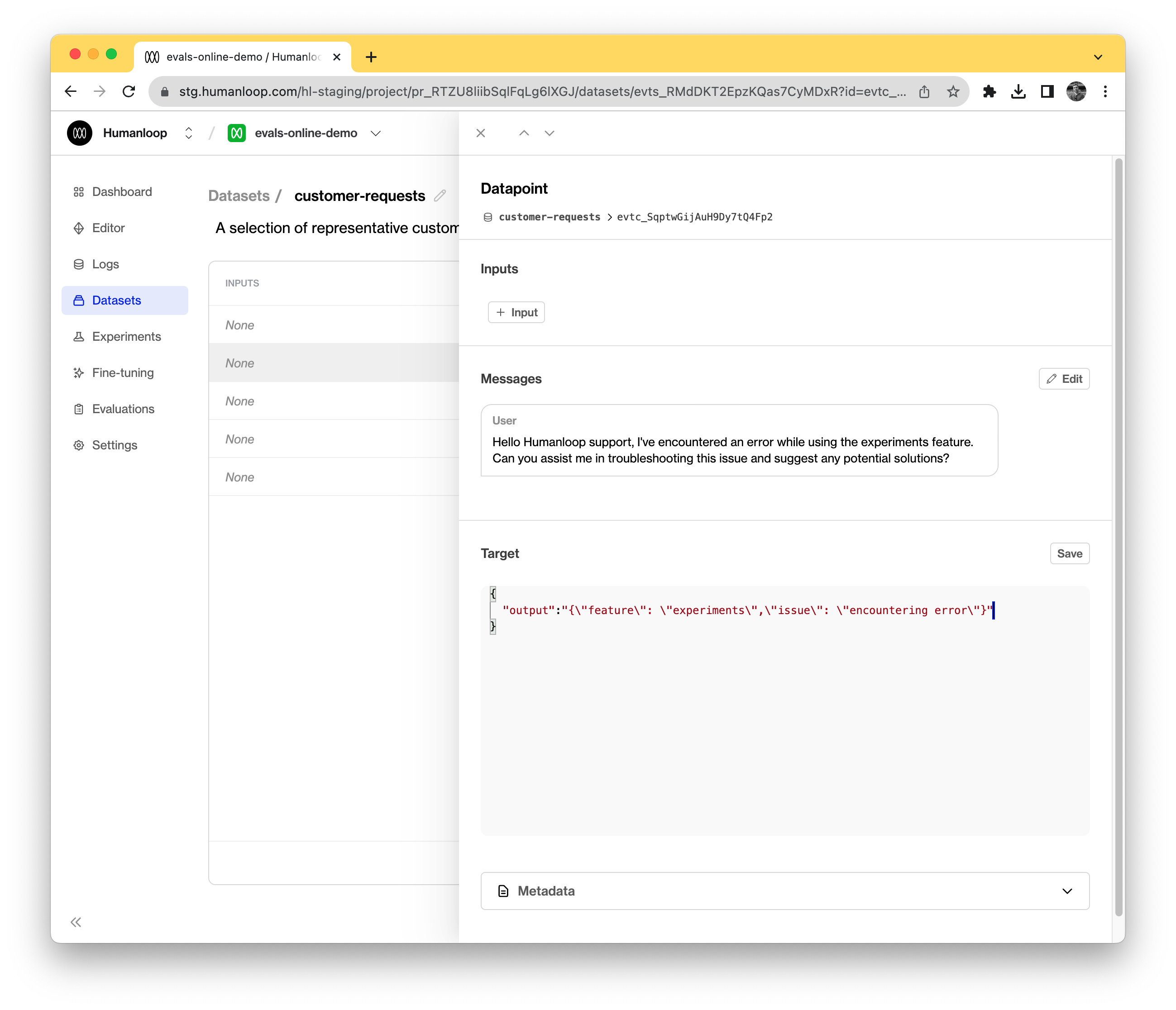This screenshot has width=1176, height=1010.
Task: Collapse the sidebar with double-chevron icon
Action: pyautogui.click(x=76, y=922)
